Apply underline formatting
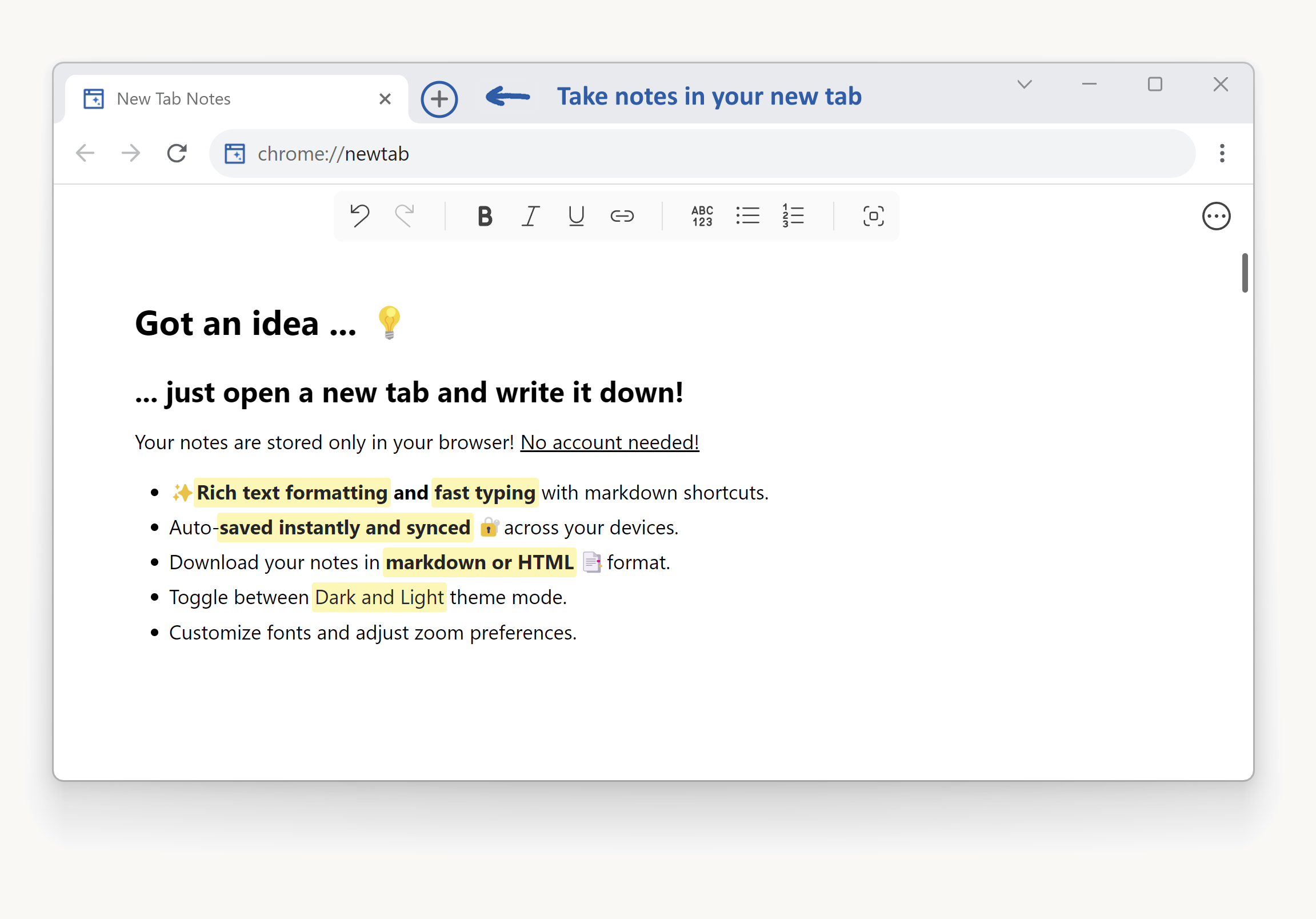Image resolution: width=1316 pixels, height=919 pixels. 575,216
